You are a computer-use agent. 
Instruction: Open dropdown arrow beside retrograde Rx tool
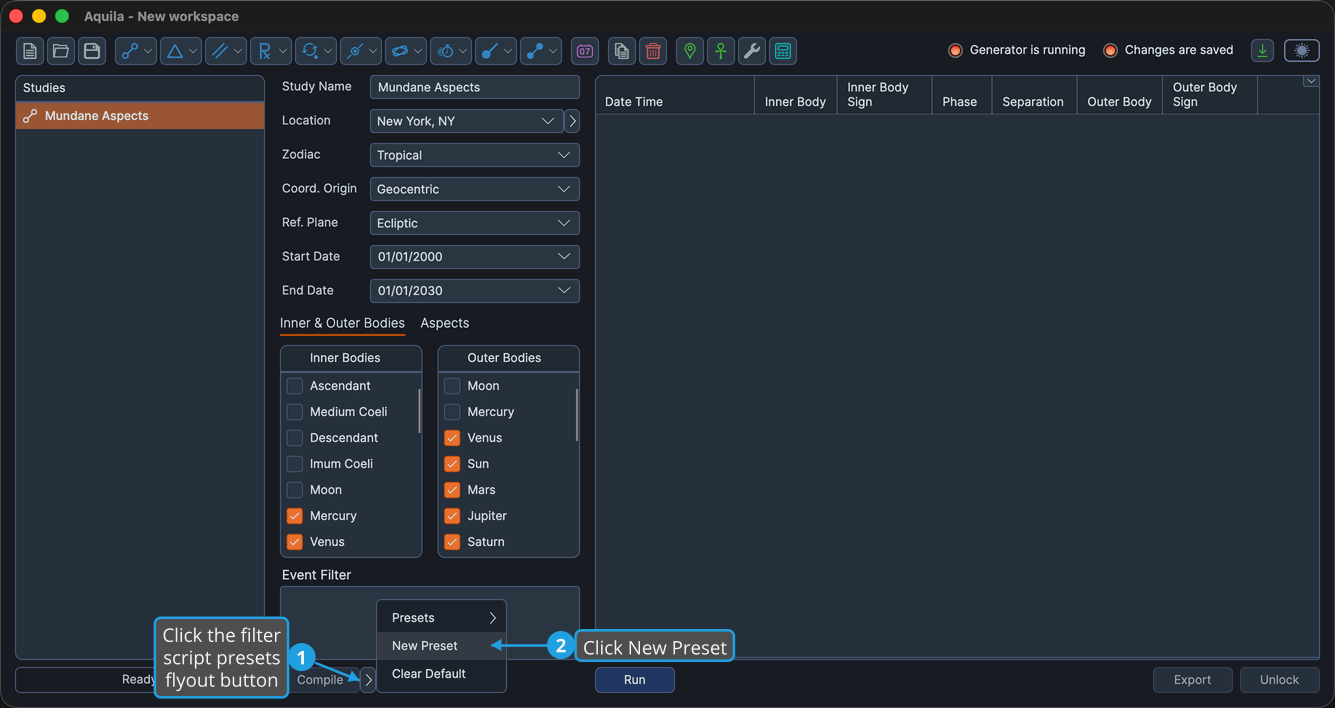[x=283, y=51]
